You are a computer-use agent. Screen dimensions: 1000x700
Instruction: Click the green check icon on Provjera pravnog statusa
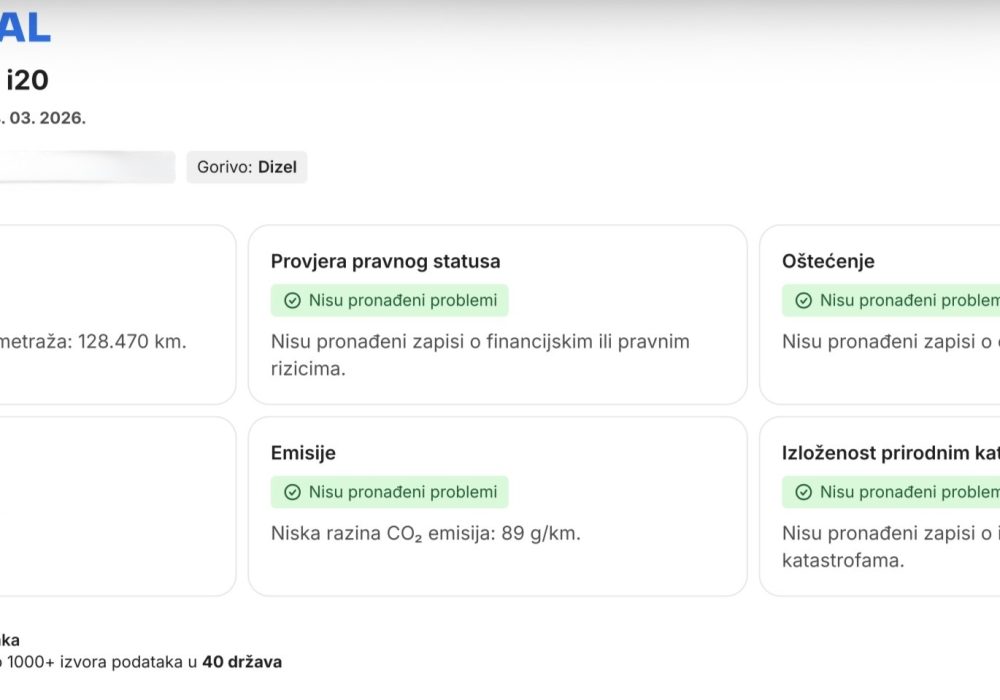(290, 300)
